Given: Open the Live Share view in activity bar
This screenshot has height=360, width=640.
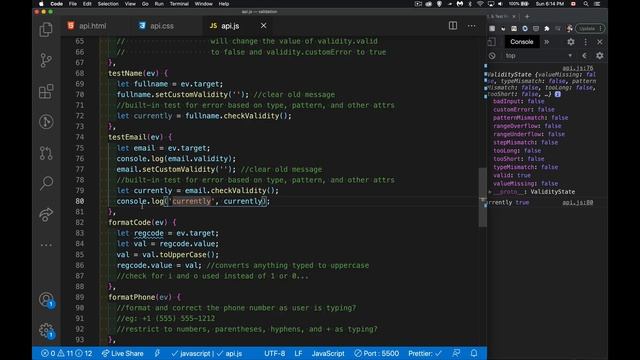Looking at the screenshot, I should (46, 214).
